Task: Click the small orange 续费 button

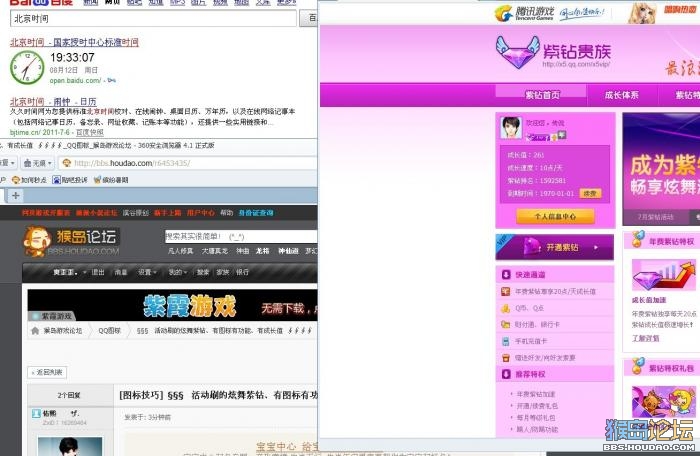Action: coord(590,193)
